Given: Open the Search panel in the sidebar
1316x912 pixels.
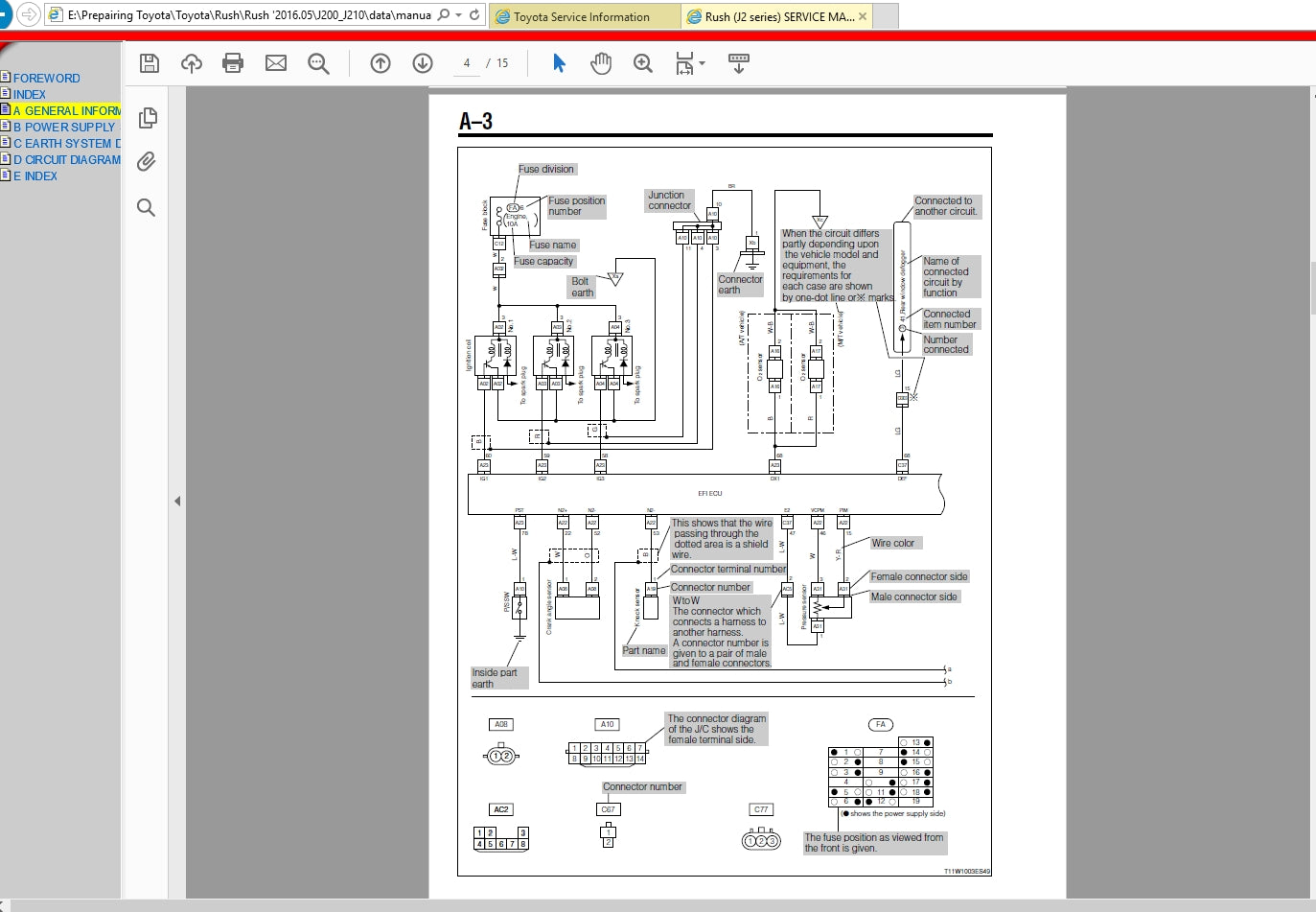Looking at the screenshot, I should click(146, 207).
